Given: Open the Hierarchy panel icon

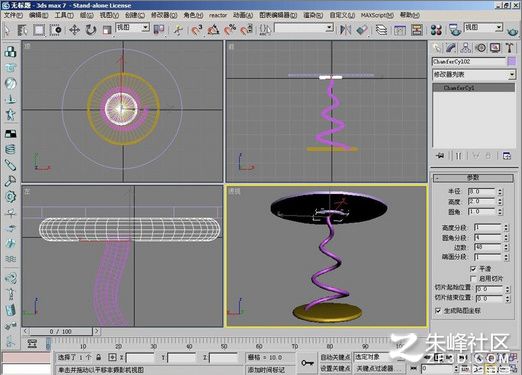Looking at the screenshot, I should [465, 48].
